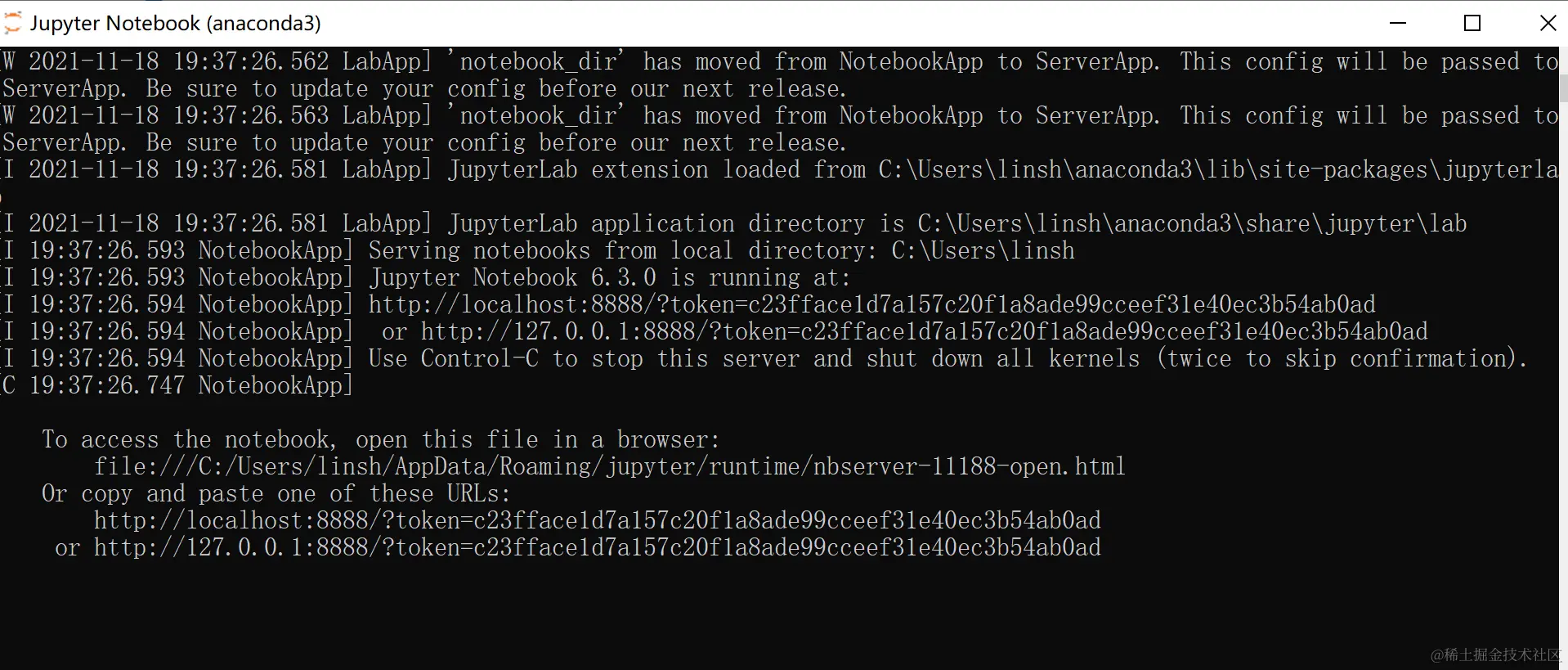
Task: Click 127.0.0.1:8888 URL in the NotebookApp log line
Action: pos(924,331)
